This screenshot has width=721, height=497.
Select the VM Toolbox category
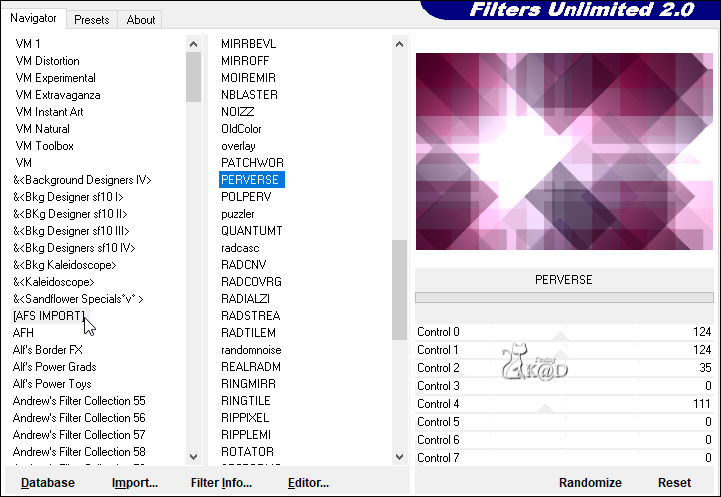point(44,146)
